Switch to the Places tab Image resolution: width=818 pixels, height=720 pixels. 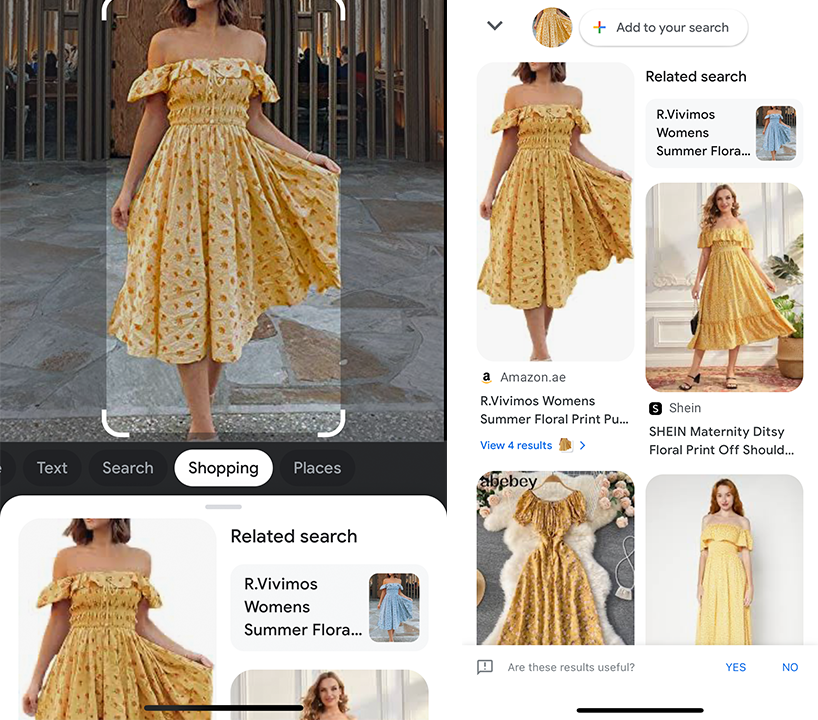tap(317, 468)
